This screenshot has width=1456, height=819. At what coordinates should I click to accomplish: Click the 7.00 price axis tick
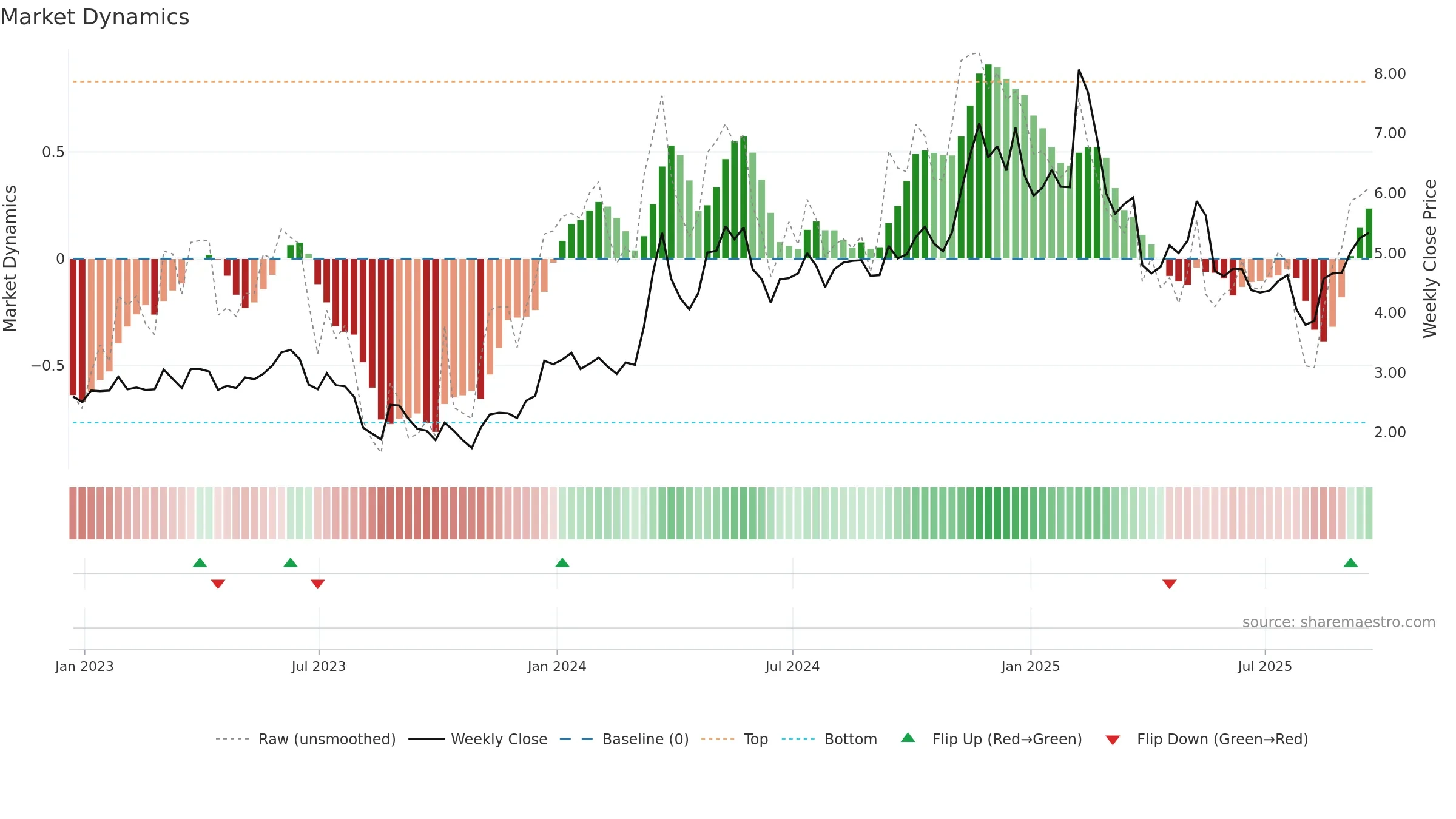(x=1390, y=133)
